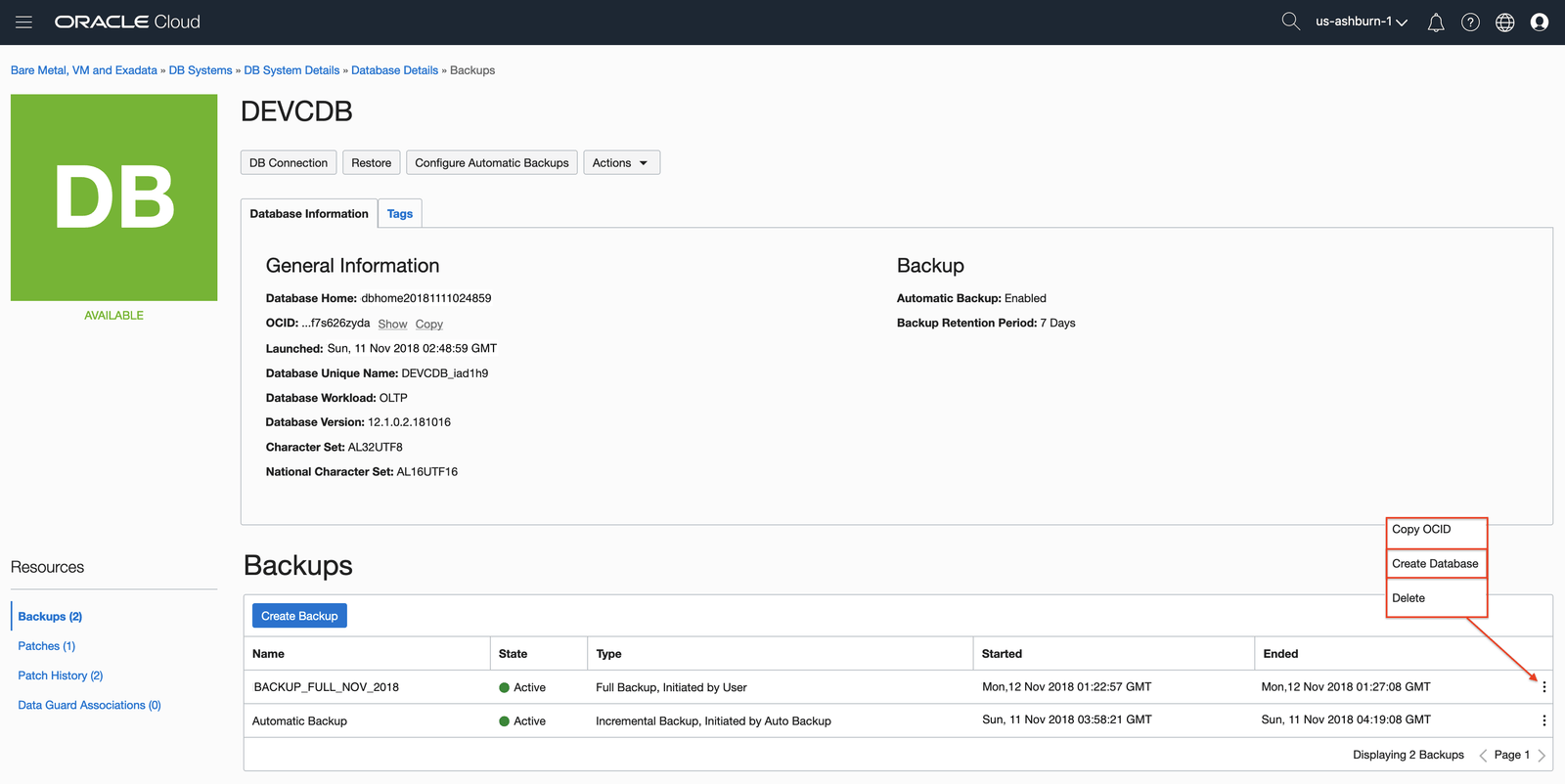This screenshot has height=784, width=1565.
Task: Select Create Database from context menu
Action: [x=1435, y=564]
